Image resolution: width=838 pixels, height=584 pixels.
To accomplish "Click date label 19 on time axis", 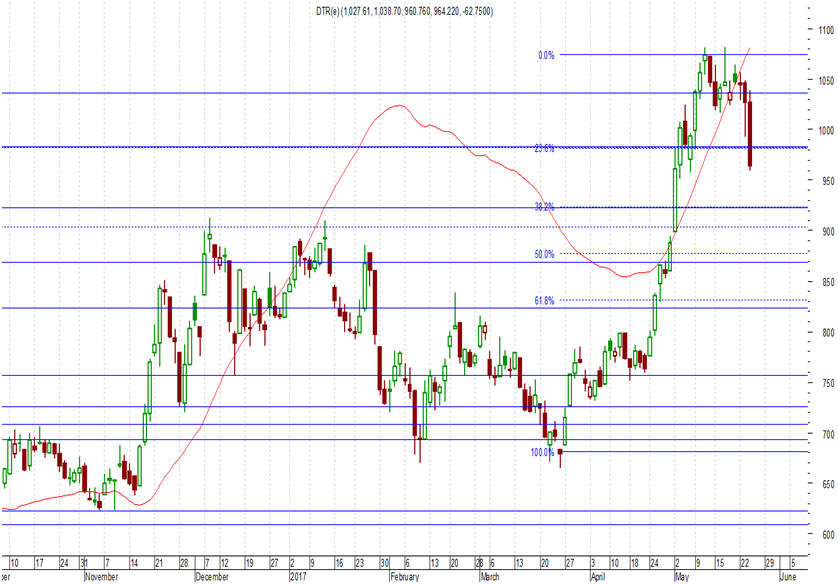I will (250, 563).
